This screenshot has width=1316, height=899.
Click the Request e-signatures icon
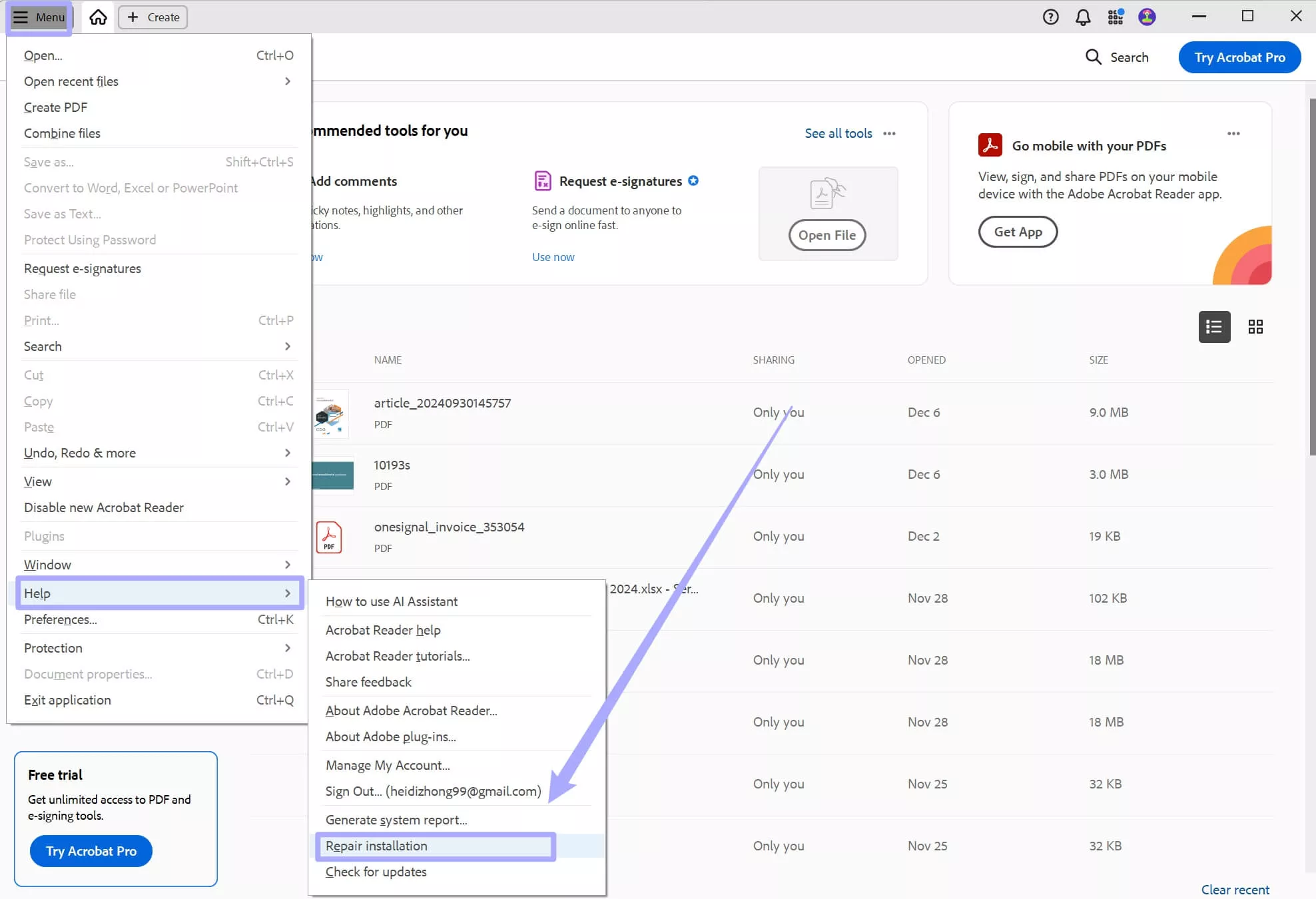[543, 180]
